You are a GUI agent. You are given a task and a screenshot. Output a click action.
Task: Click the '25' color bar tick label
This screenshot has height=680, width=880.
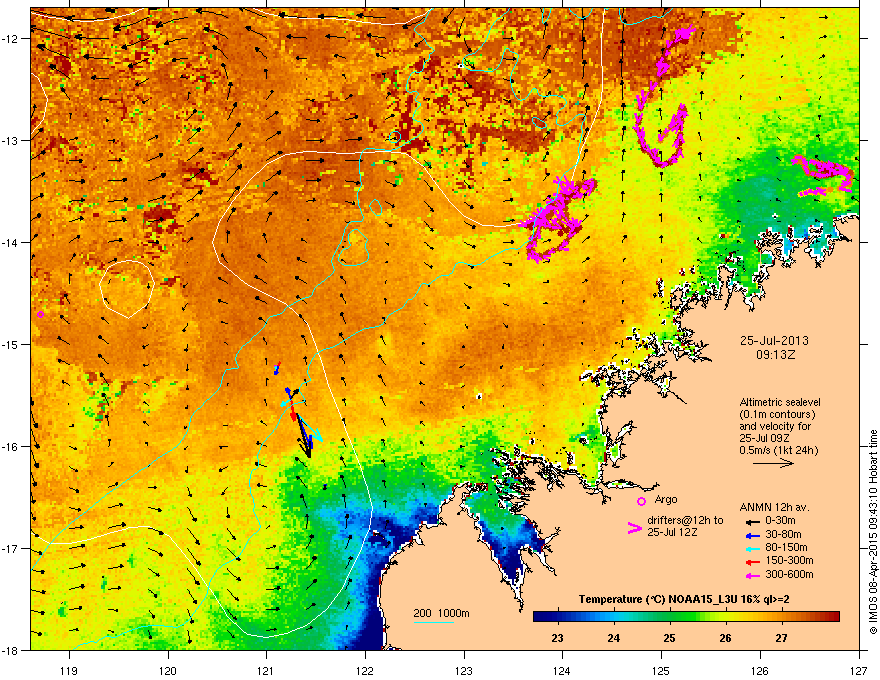(x=669, y=638)
